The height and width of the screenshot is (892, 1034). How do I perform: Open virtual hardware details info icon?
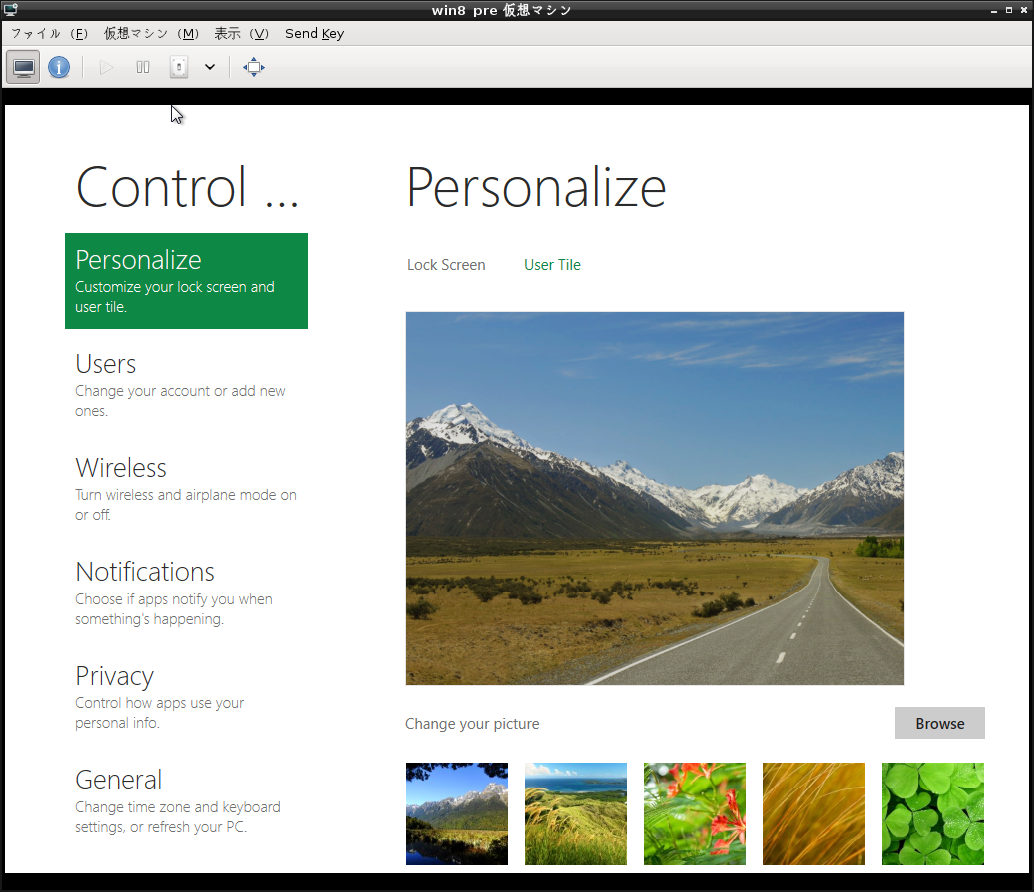59,67
